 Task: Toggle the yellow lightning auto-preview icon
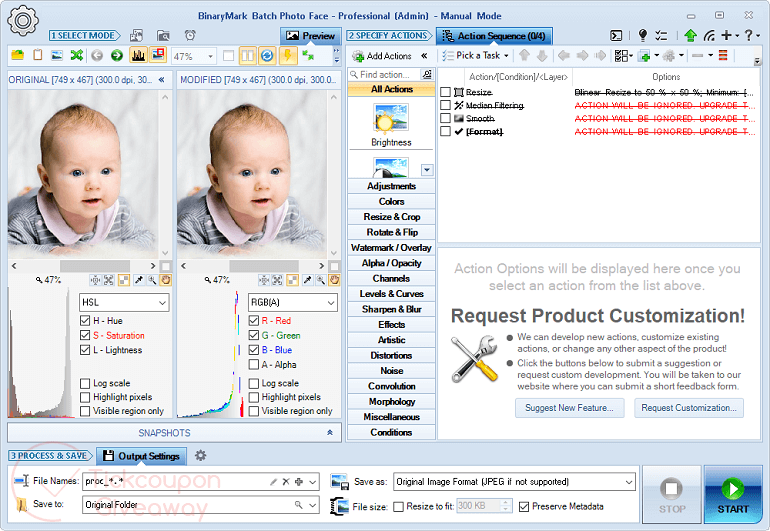pyautogui.click(x=288, y=56)
